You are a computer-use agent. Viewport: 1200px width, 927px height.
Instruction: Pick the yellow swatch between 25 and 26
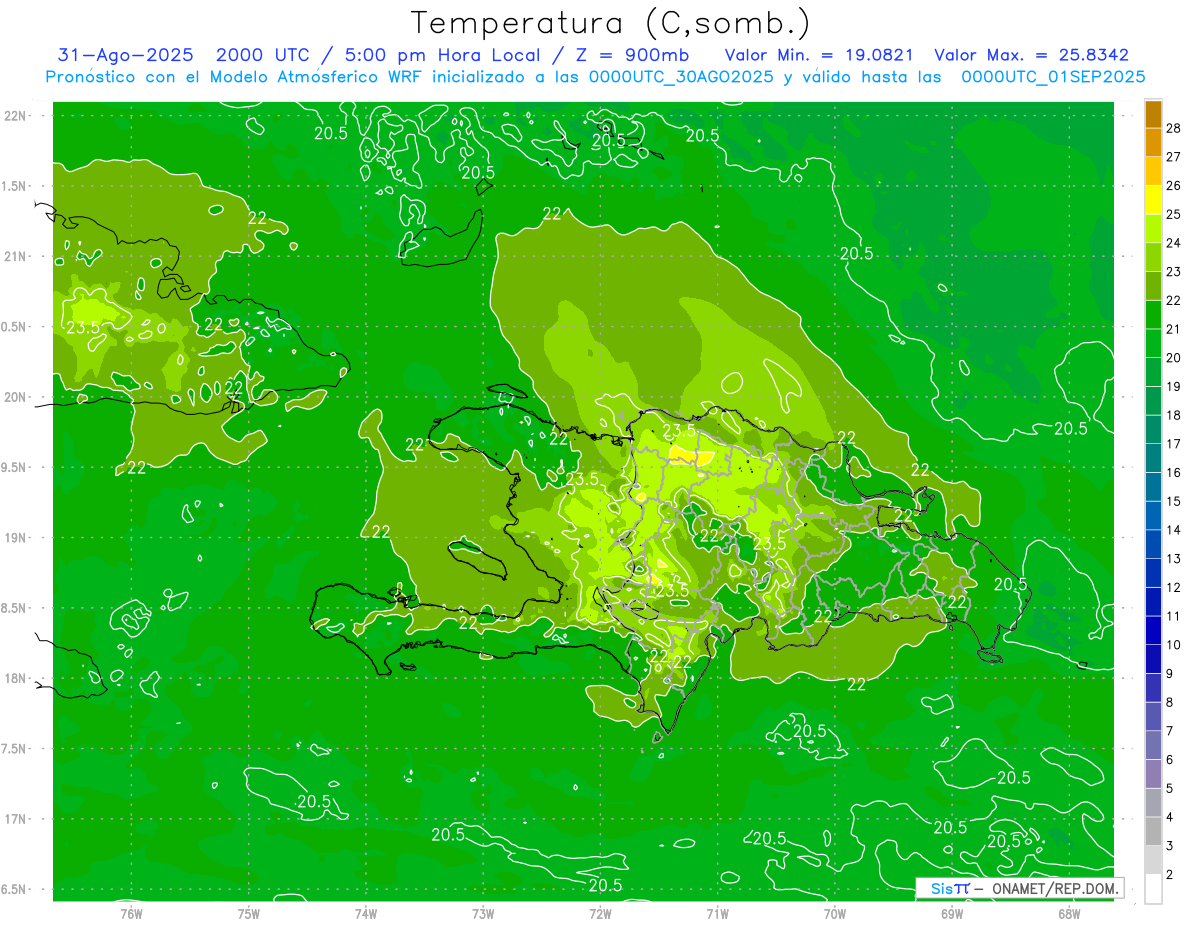[x=1153, y=200]
